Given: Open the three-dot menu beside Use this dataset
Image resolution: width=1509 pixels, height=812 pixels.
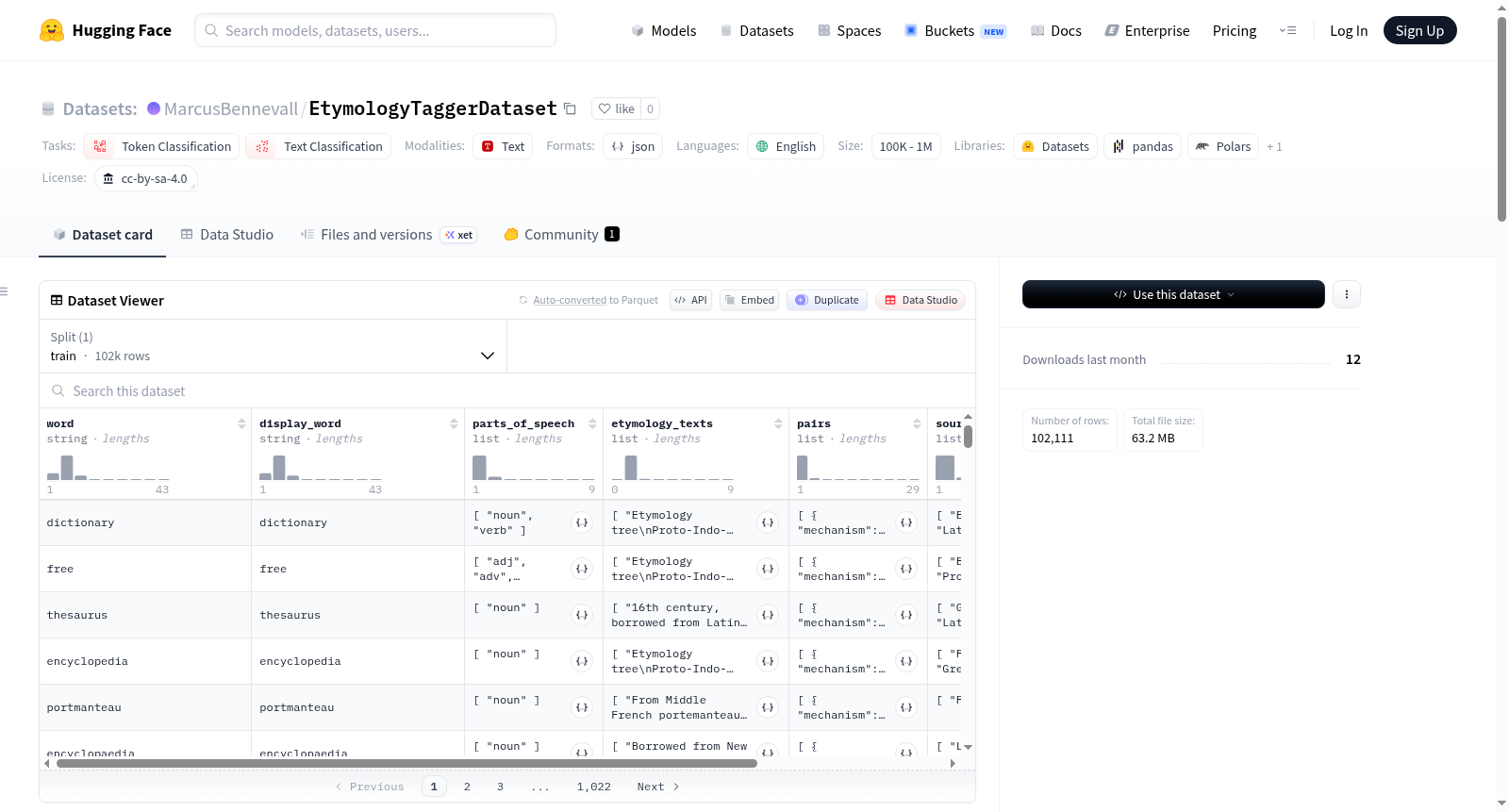Looking at the screenshot, I should click(1347, 294).
